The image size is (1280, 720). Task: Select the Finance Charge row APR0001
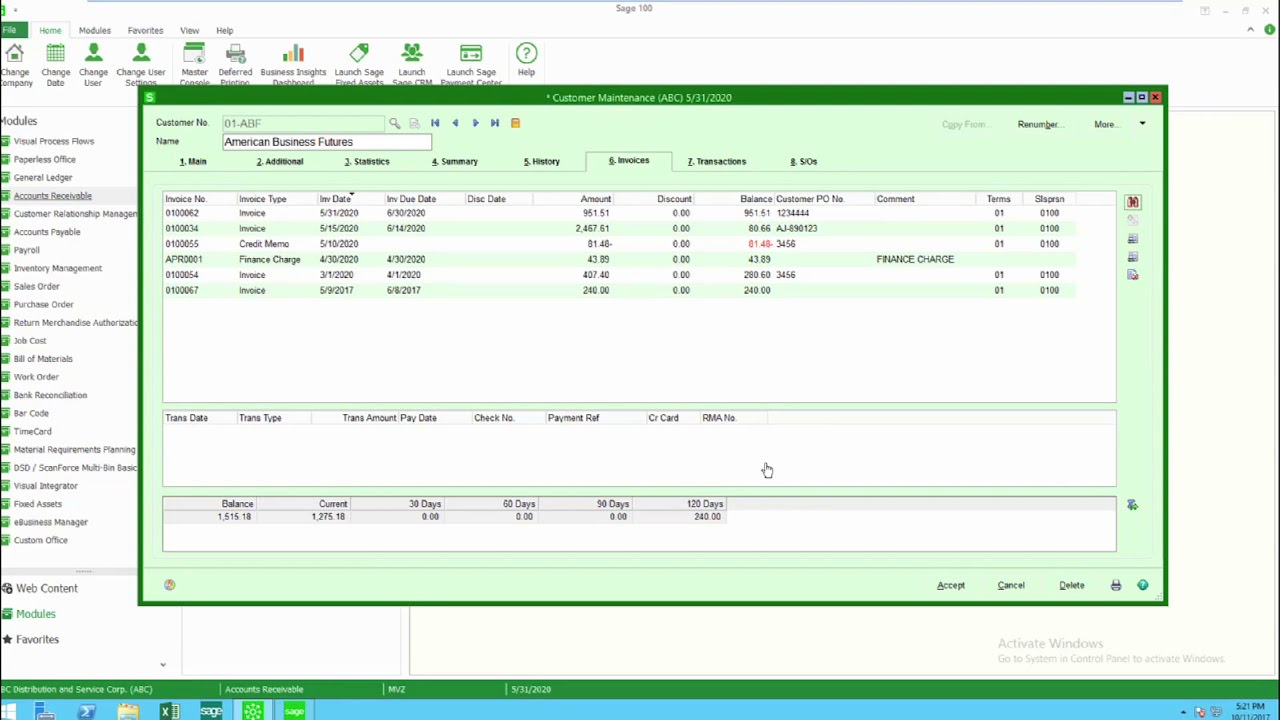620,259
